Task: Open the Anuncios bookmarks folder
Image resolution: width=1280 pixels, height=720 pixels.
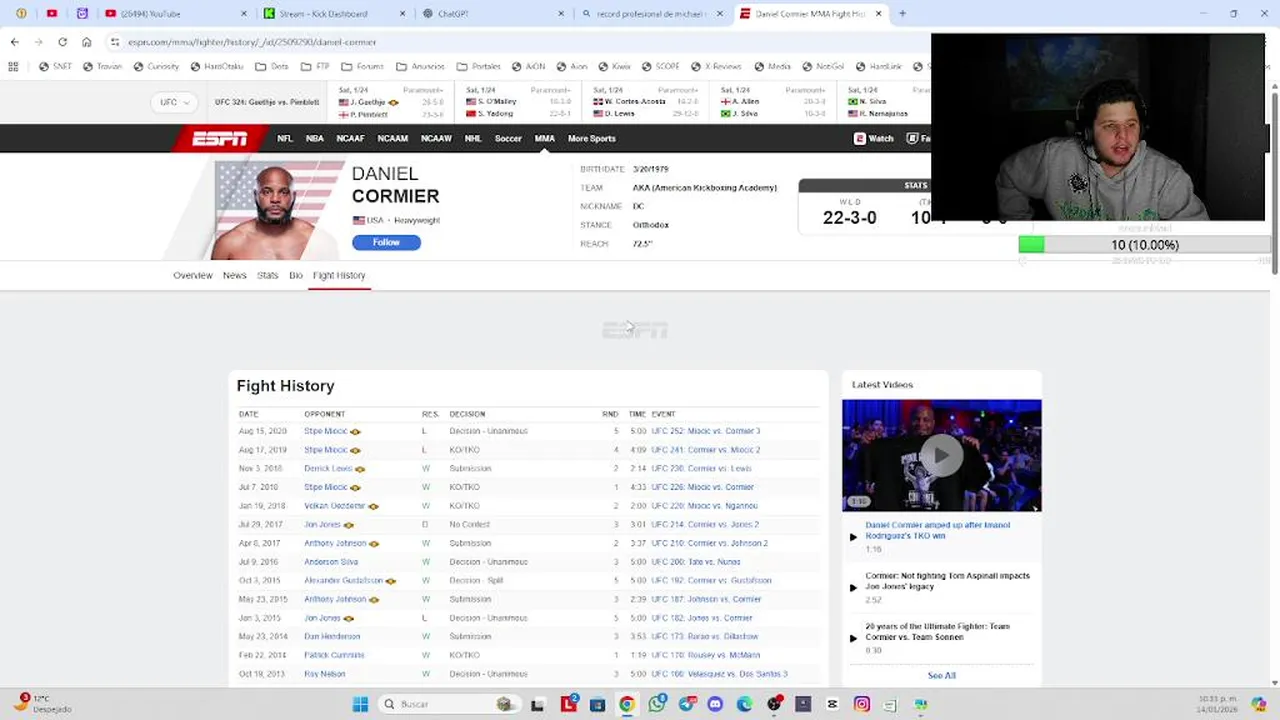Action: (x=420, y=67)
